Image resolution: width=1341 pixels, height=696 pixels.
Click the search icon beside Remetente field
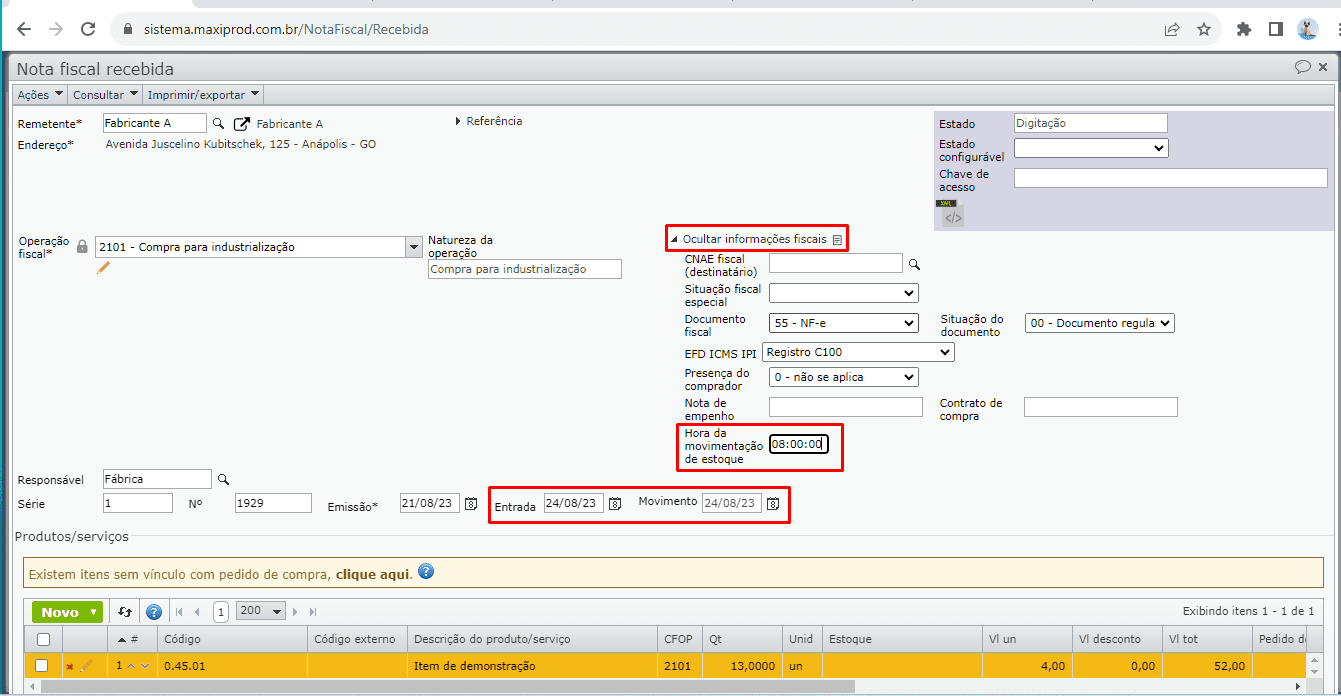point(217,124)
